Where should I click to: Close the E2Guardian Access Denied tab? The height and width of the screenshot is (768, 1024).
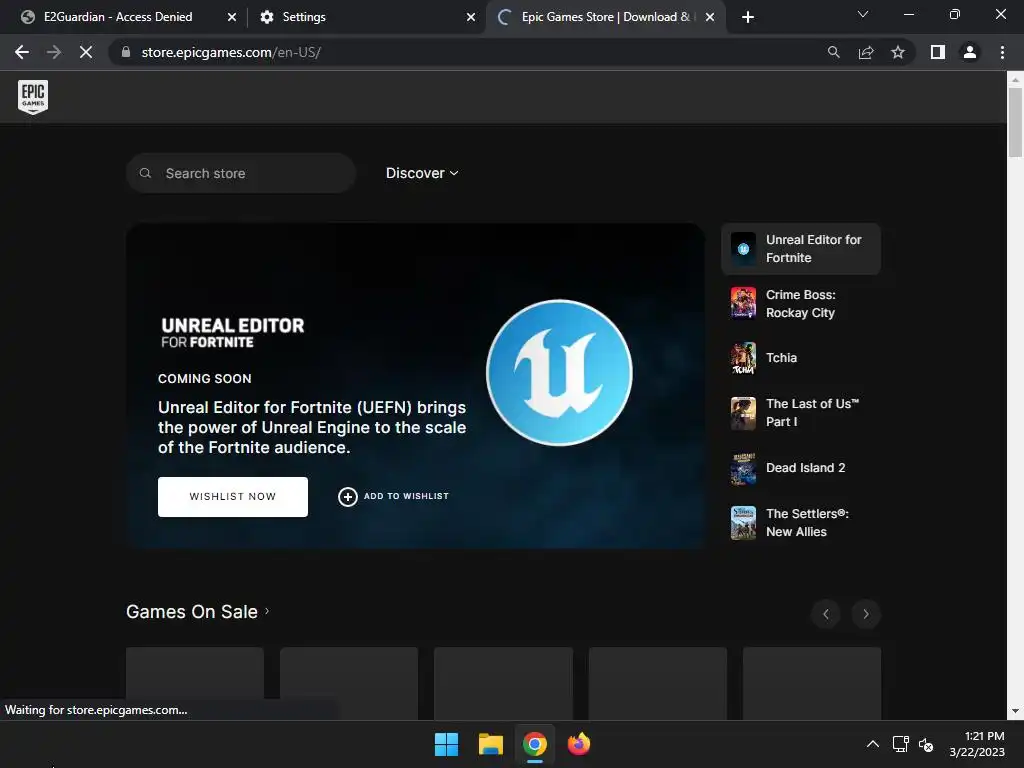coord(232,17)
